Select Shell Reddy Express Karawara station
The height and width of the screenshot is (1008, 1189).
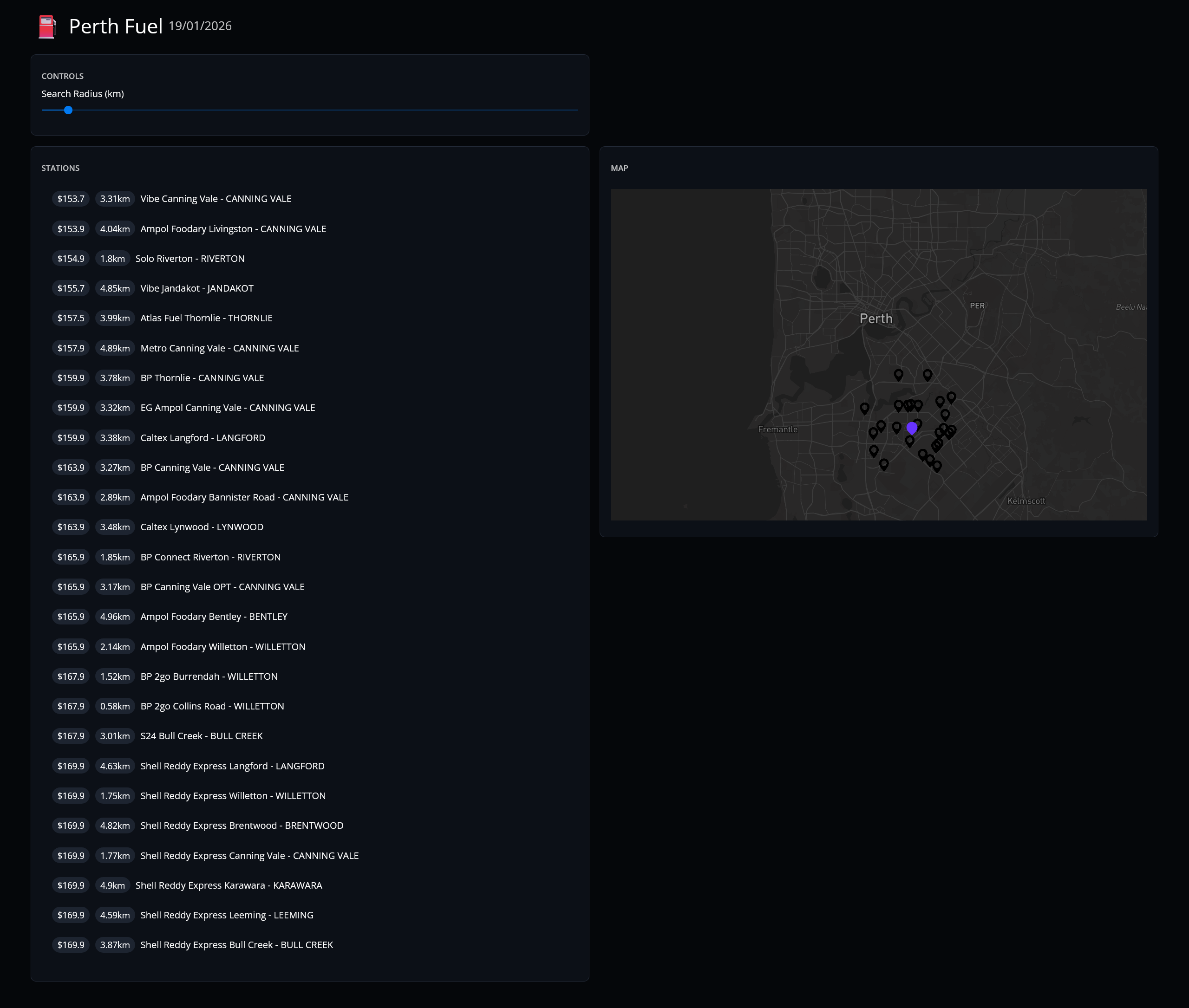[x=229, y=885]
